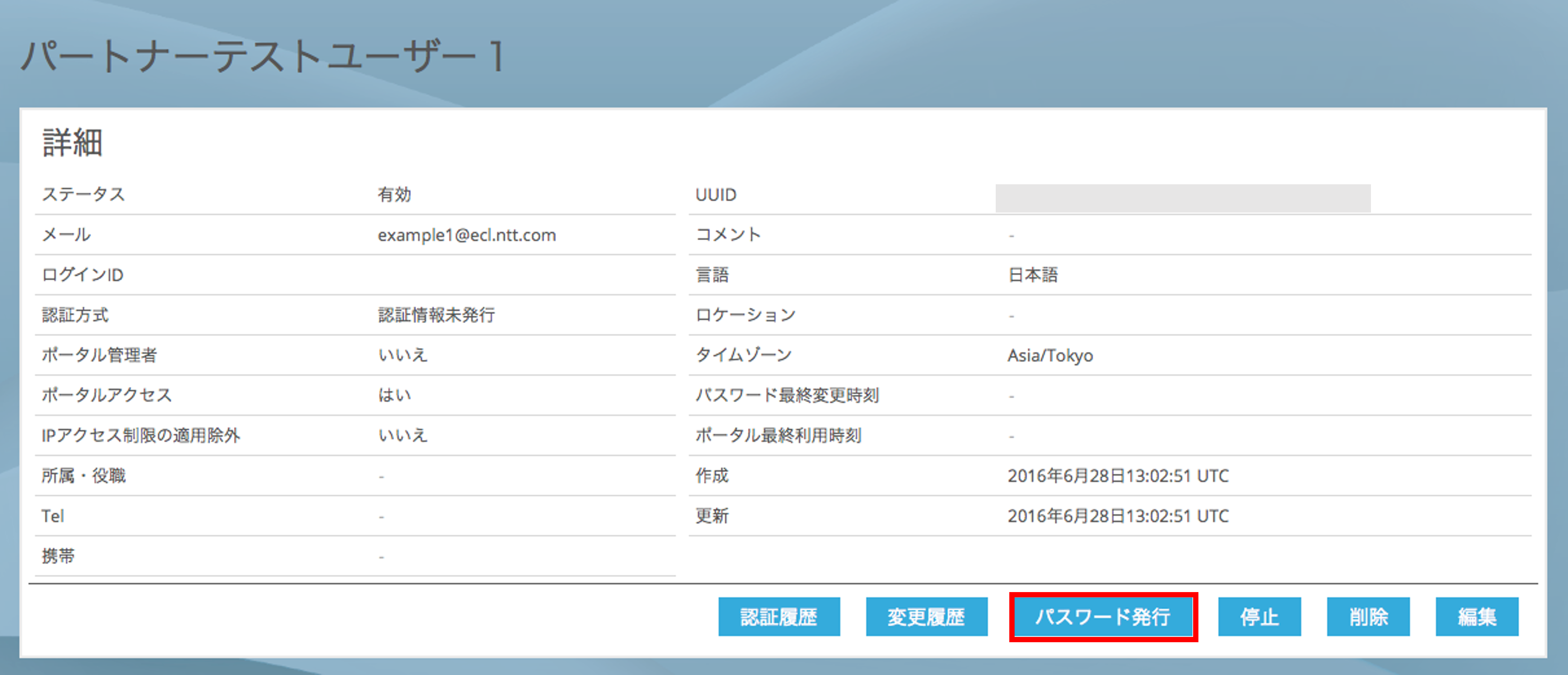Click the language value 日本語
Viewport: 1568px width, 675px height.
1033,275
